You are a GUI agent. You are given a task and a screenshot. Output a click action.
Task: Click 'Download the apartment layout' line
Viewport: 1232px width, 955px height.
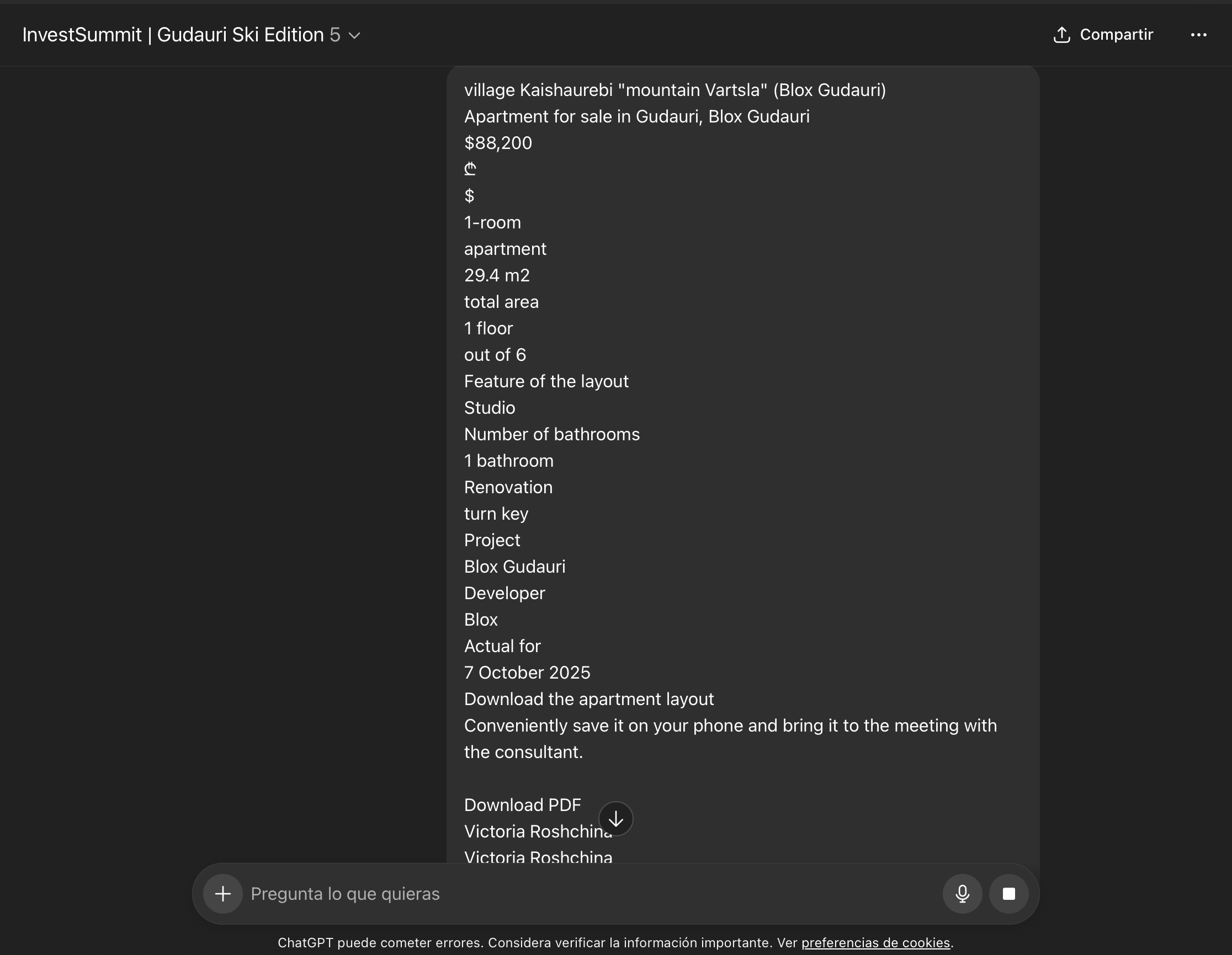tap(588, 699)
